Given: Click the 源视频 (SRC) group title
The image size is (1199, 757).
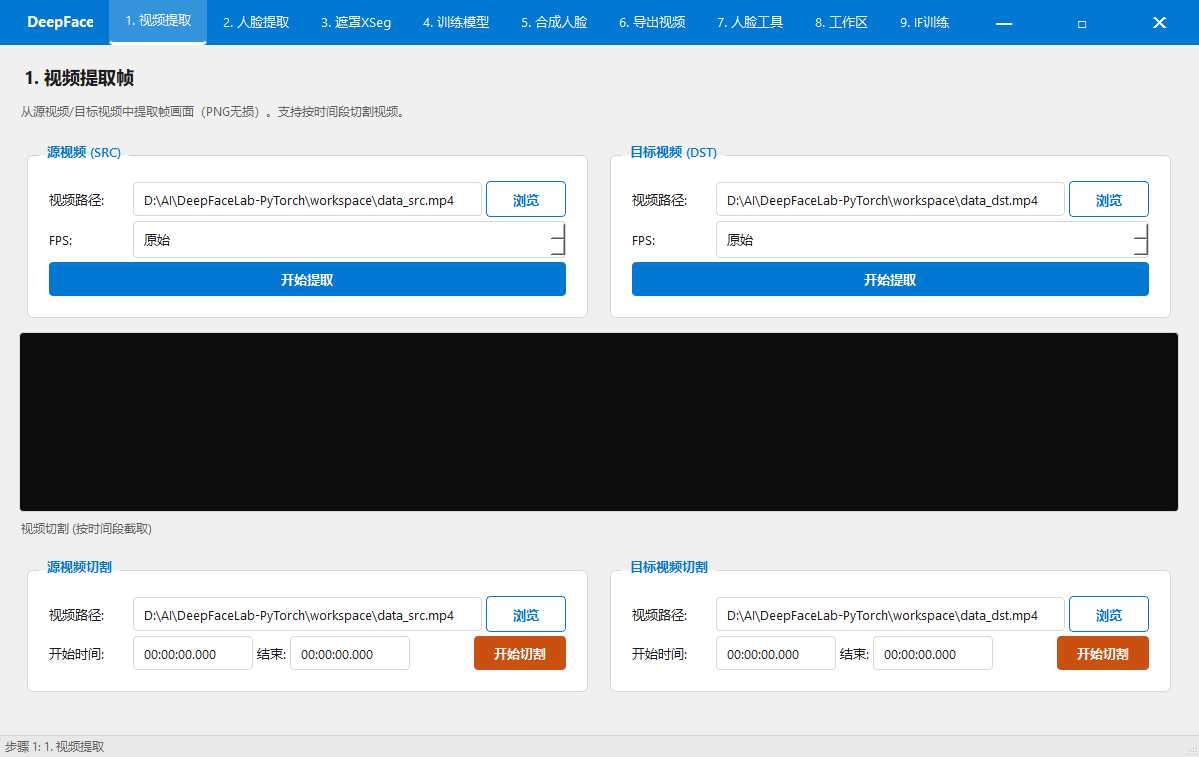Looking at the screenshot, I should [x=84, y=152].
